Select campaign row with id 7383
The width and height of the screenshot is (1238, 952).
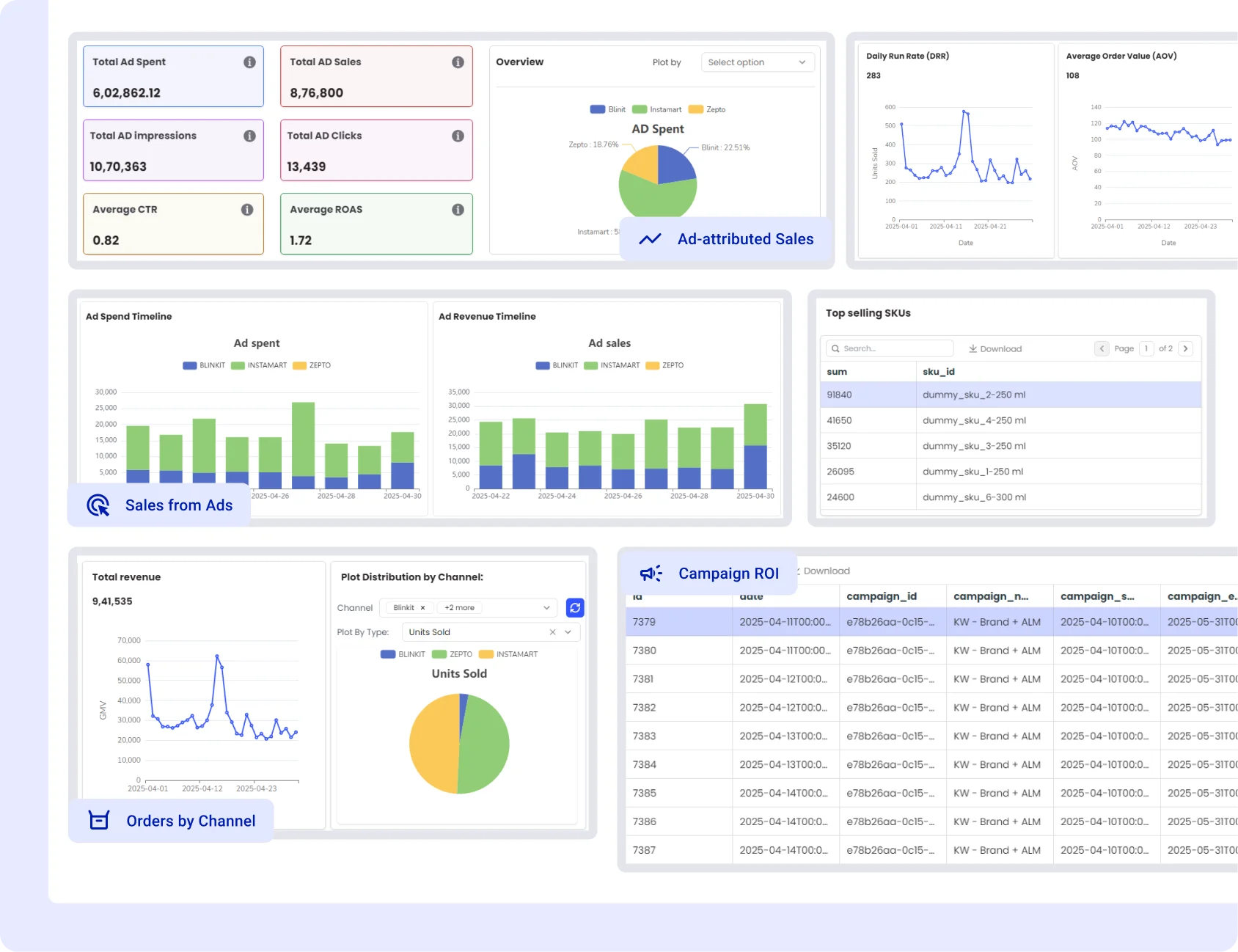tap(931, 736)
